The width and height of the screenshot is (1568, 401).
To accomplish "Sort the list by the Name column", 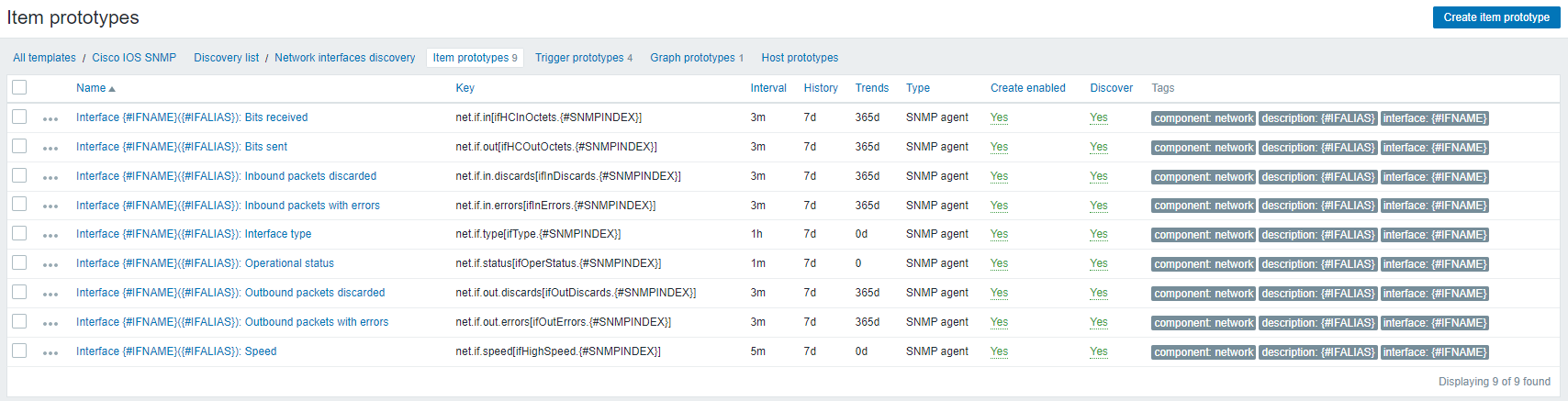I will click(x=91, y=88).
